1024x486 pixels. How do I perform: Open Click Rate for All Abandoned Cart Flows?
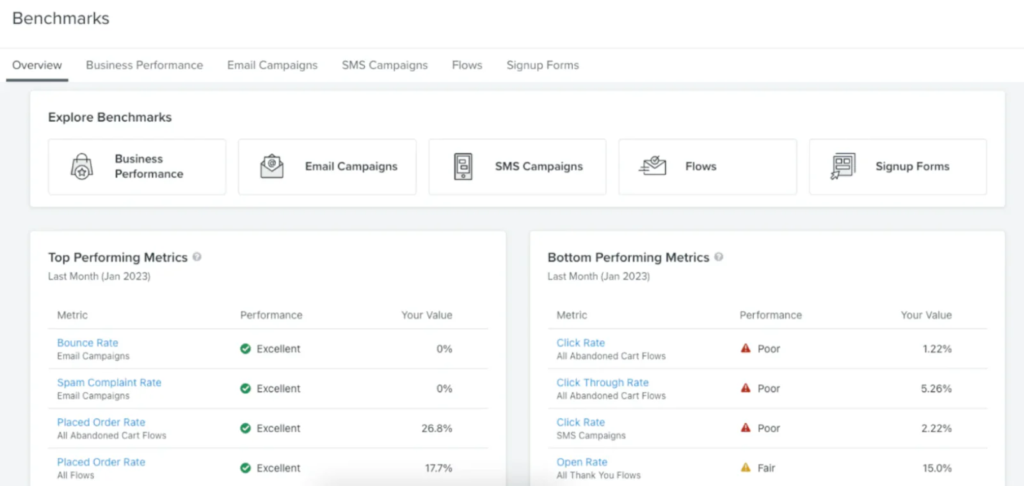[581, 343]
